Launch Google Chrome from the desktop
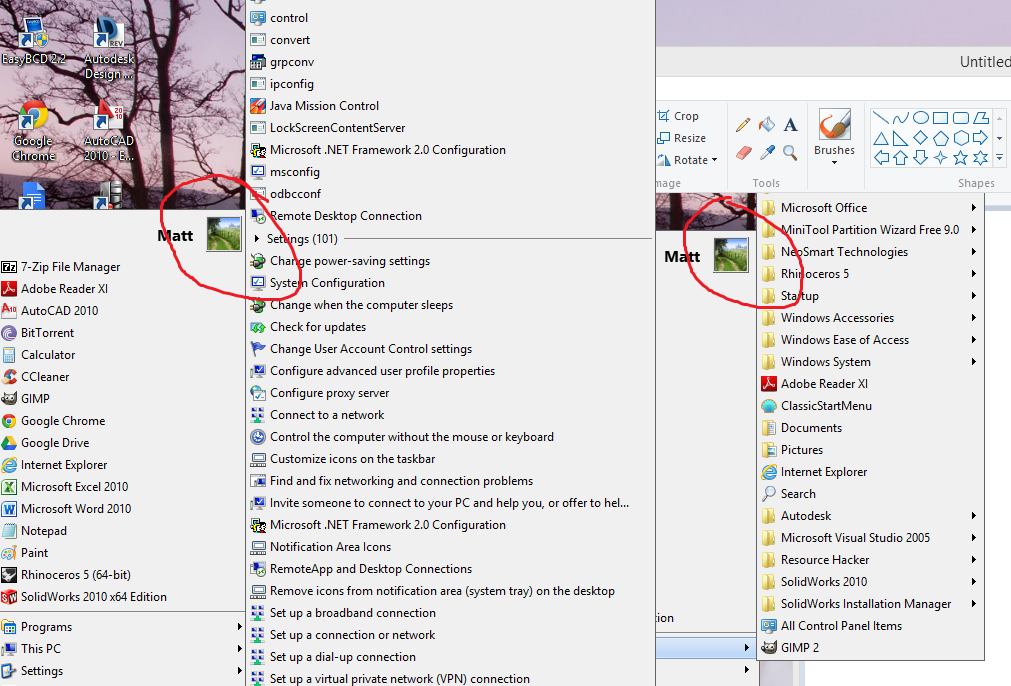 point(33,116)
